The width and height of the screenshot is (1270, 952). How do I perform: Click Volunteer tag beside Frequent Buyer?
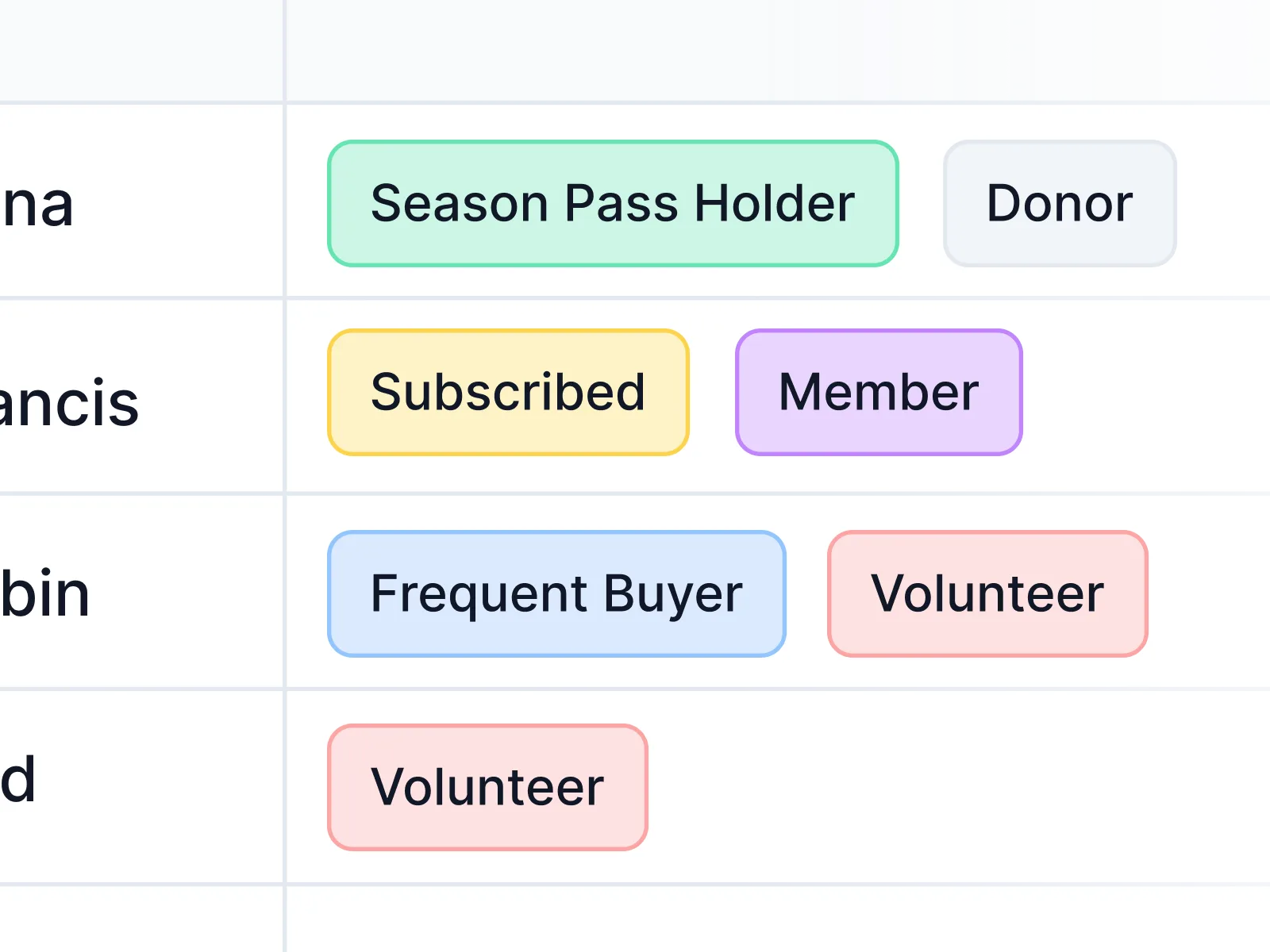click(987, 594)
